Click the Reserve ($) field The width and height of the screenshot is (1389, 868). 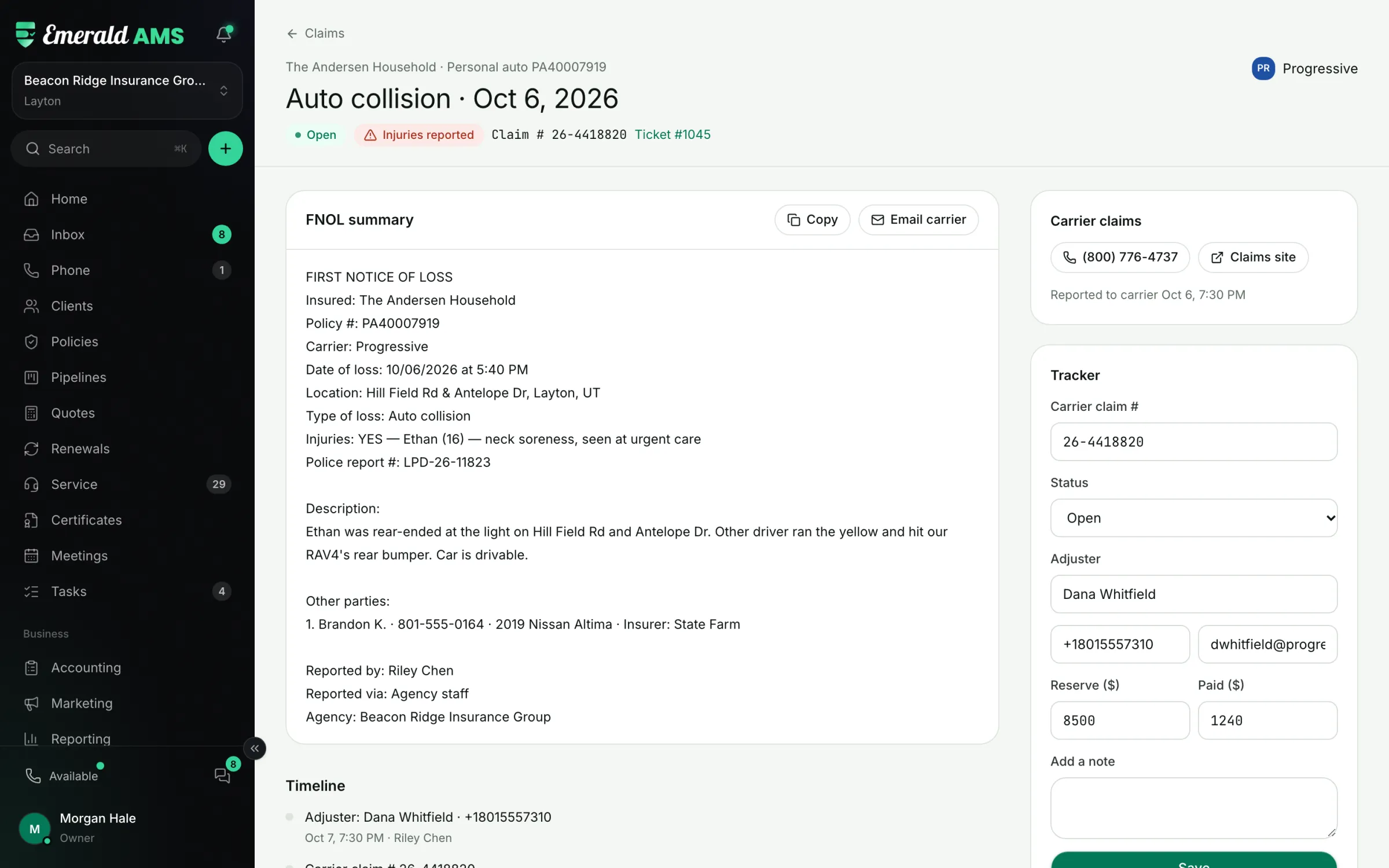[x=1120, y=720]
